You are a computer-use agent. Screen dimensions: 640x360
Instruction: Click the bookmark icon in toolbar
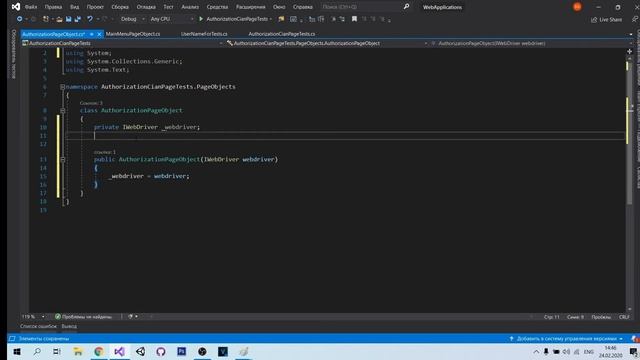click(x=354, y=19)
